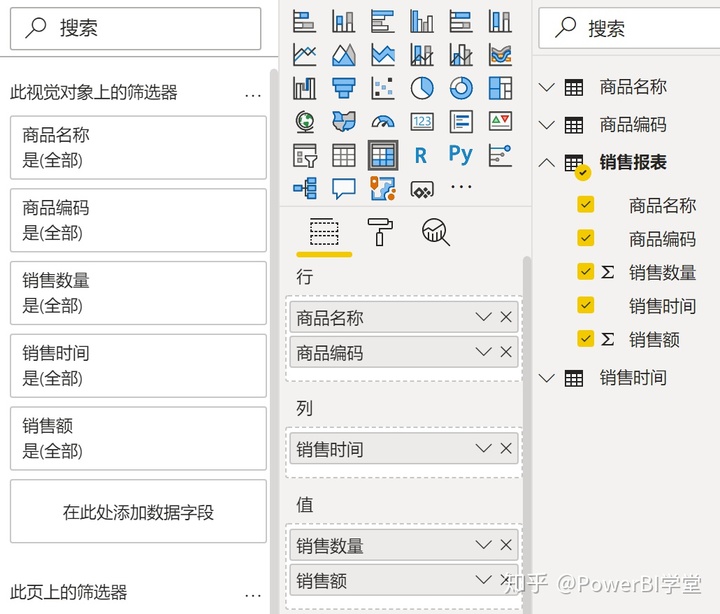Viewport: 720px width, 614px height.
Task: Open more options for 此页上的筛选器
Action: click(253, 595)
